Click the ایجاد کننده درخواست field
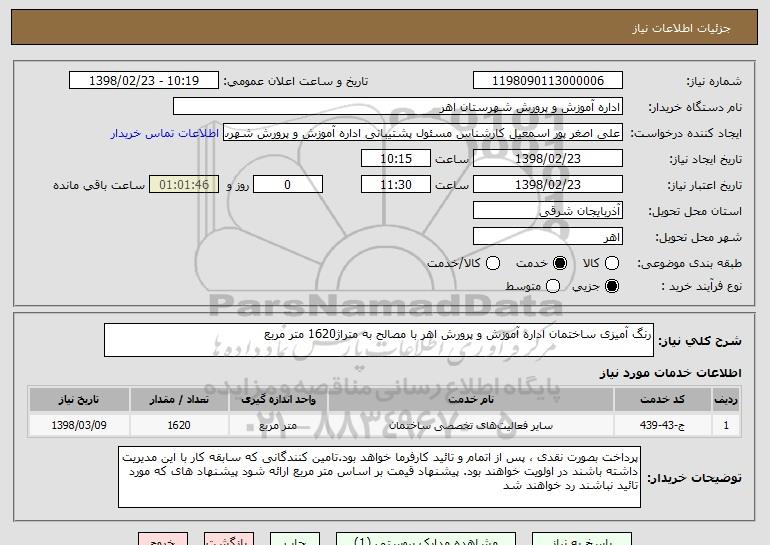The image size is (770, 545). 423,133
